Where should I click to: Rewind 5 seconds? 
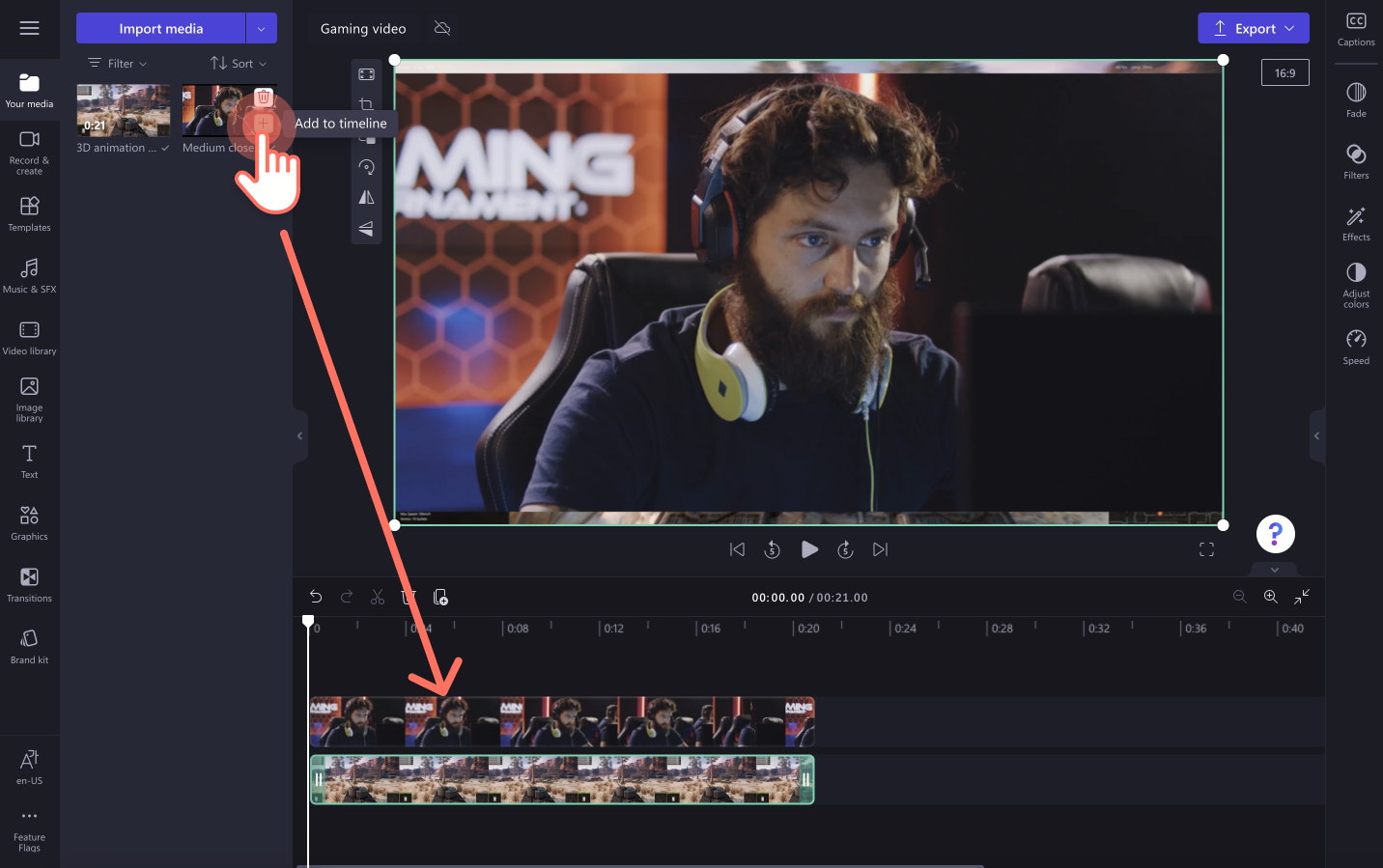pyautogui.click(x=772, y=549)
